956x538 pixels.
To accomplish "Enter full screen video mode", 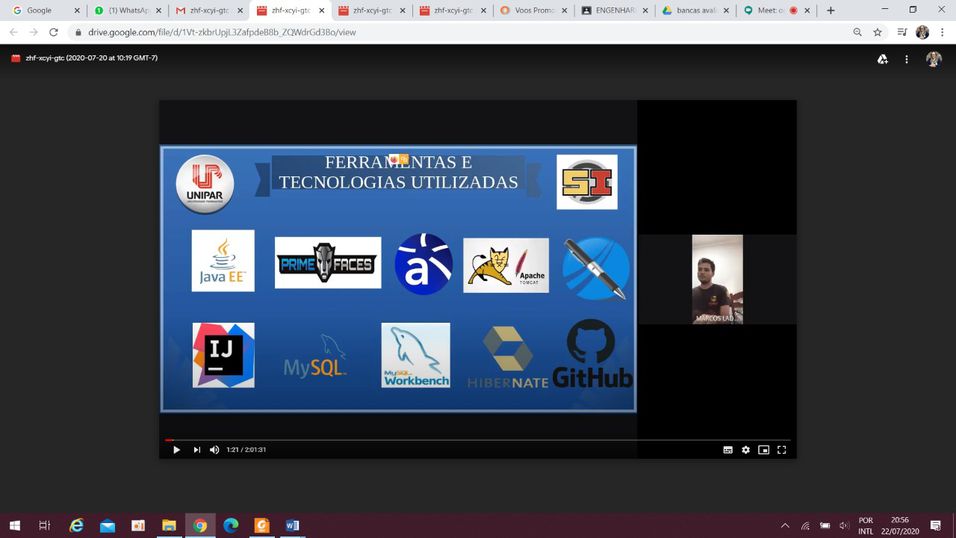I will tap(781, 450).
